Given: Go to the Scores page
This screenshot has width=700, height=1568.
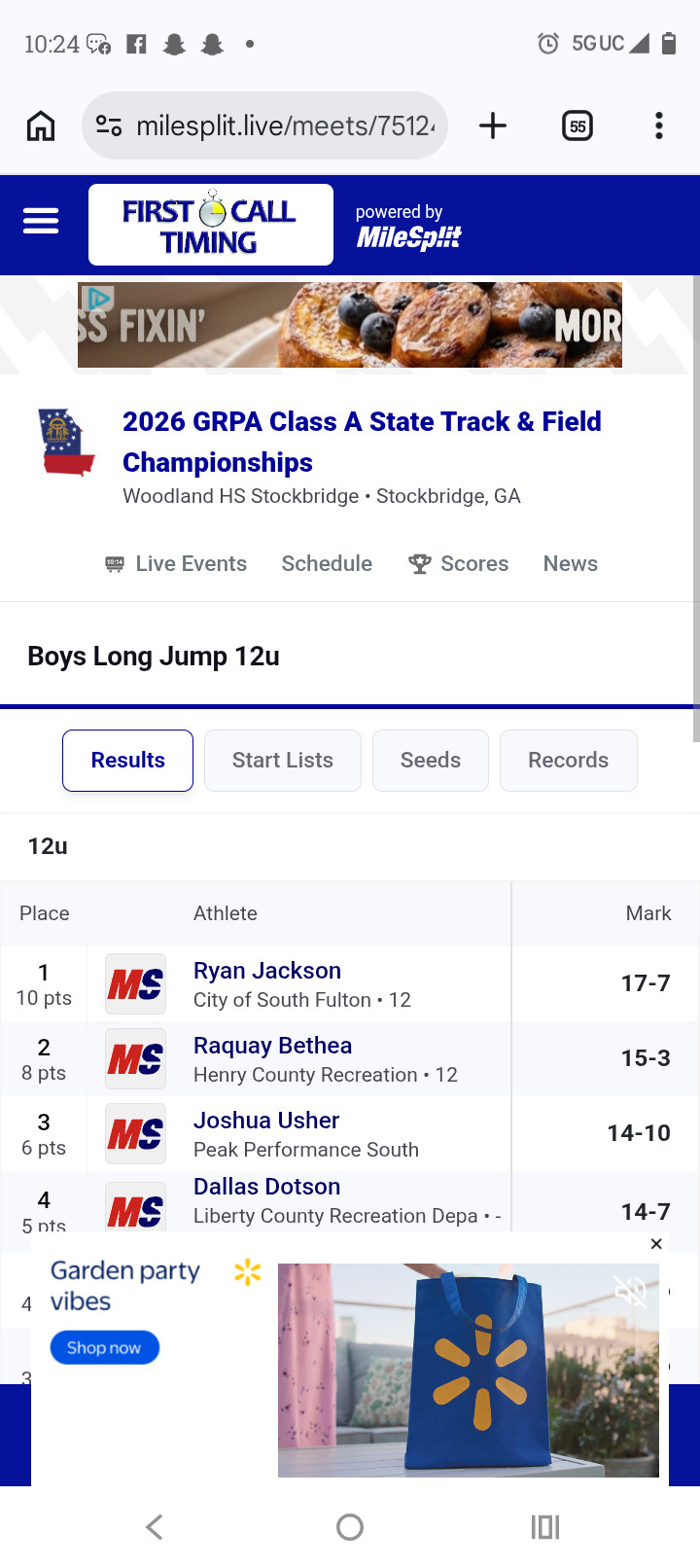Looking at the screenshot, I should tap(459, 564).
